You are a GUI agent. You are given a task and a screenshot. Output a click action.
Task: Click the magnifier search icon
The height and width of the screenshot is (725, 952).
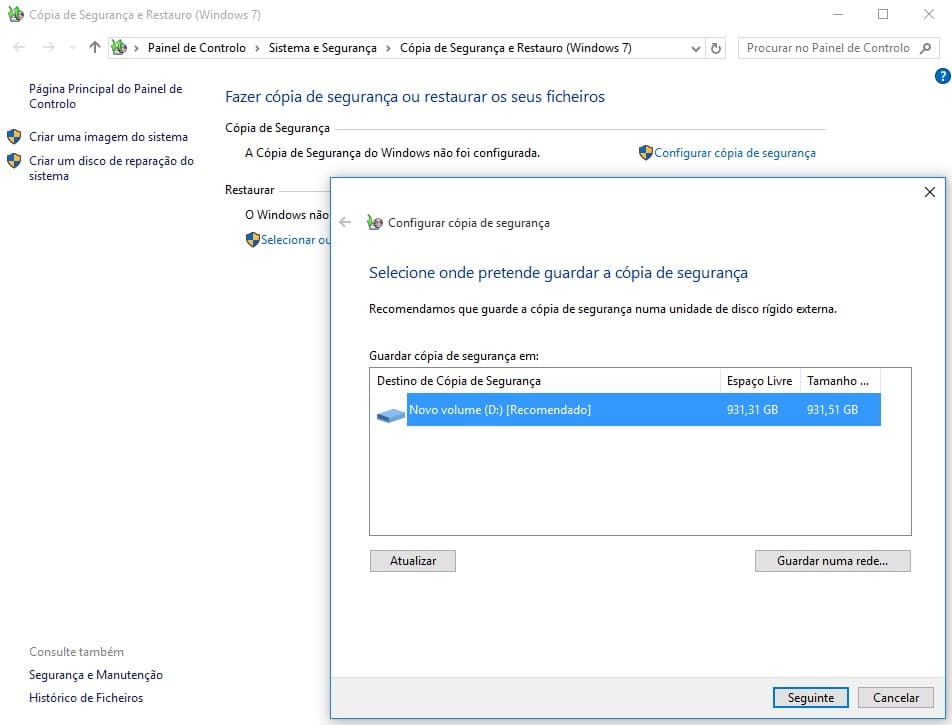point(925,48)
